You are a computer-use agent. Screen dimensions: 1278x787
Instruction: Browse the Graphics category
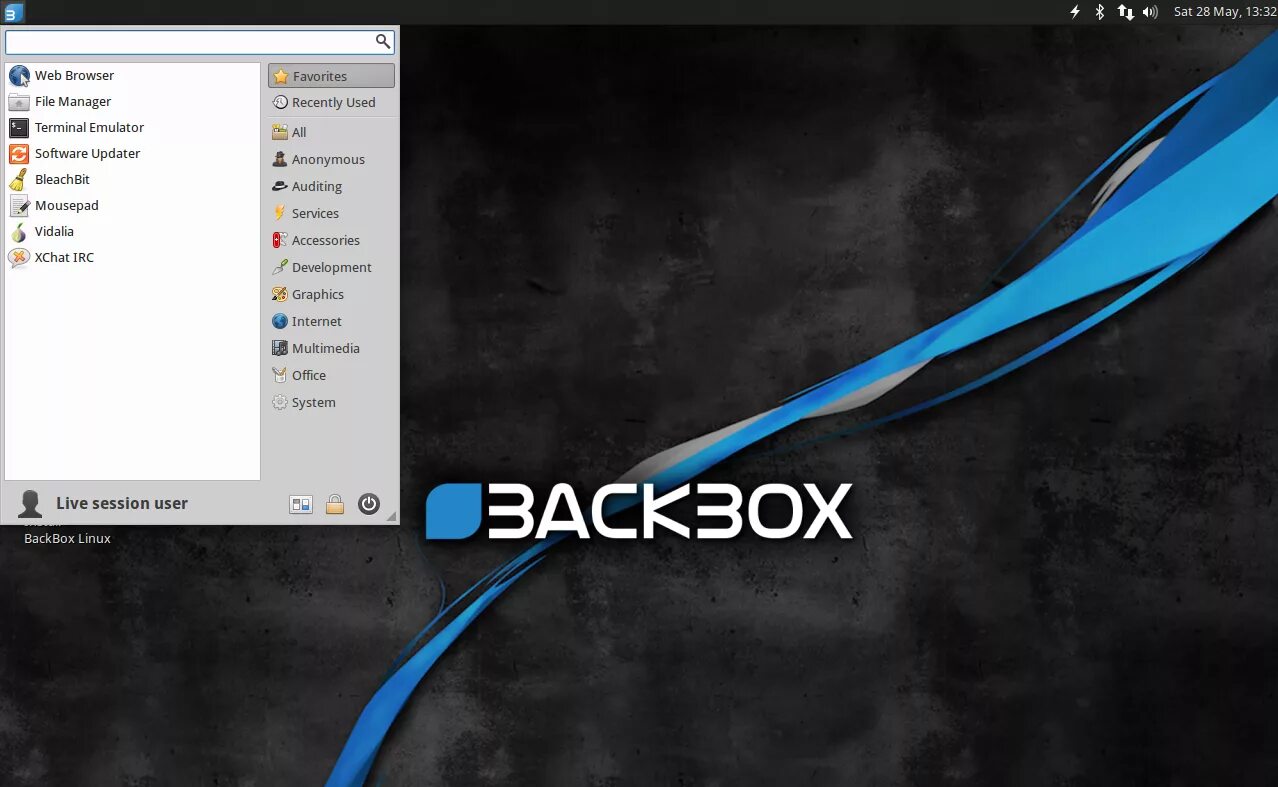pyautogui.click(x=331, y=294)
